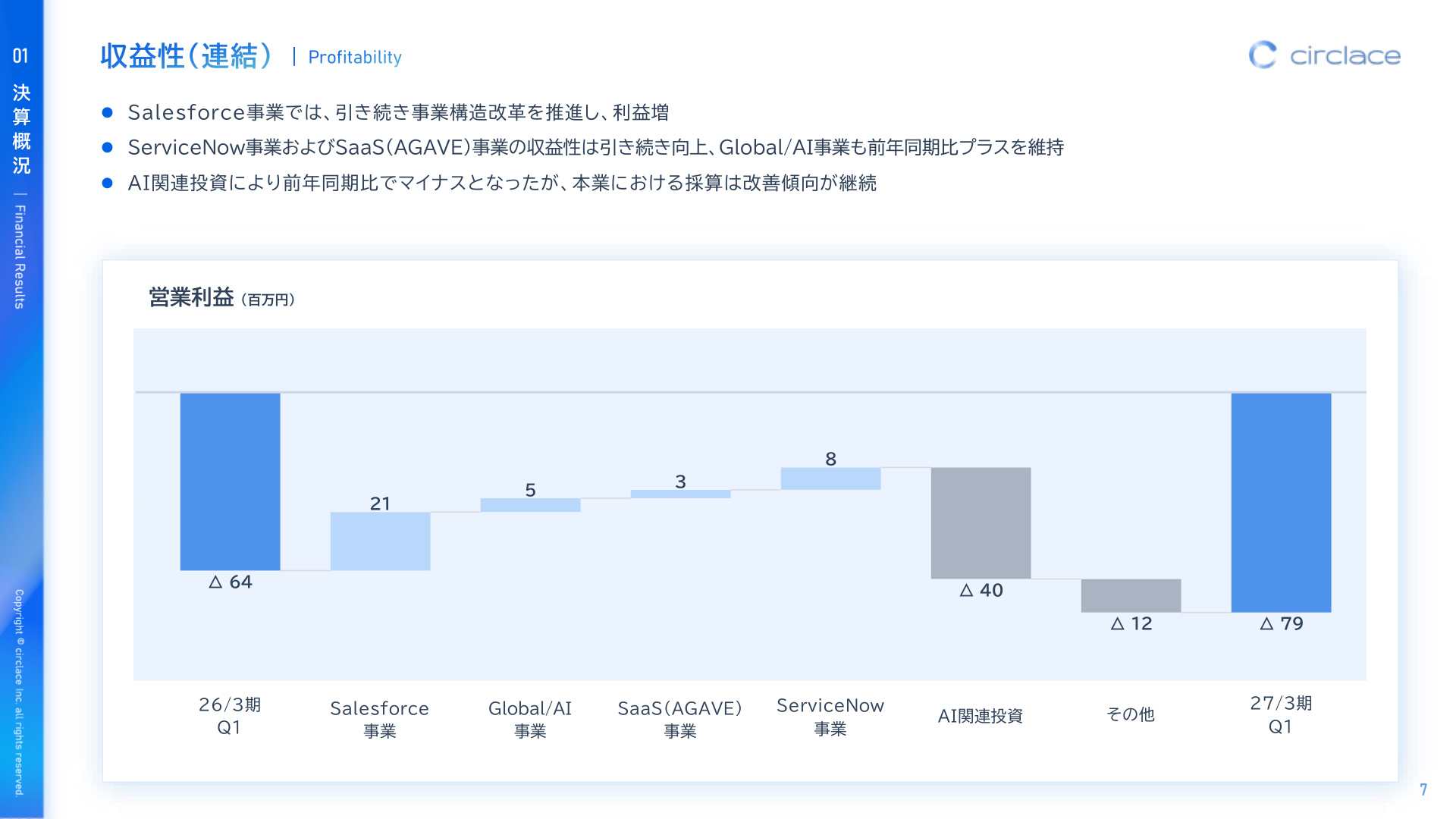This screenshot has height=819, width=1456.
Task: Click the page number 7
Action: tap(1423, 789)
